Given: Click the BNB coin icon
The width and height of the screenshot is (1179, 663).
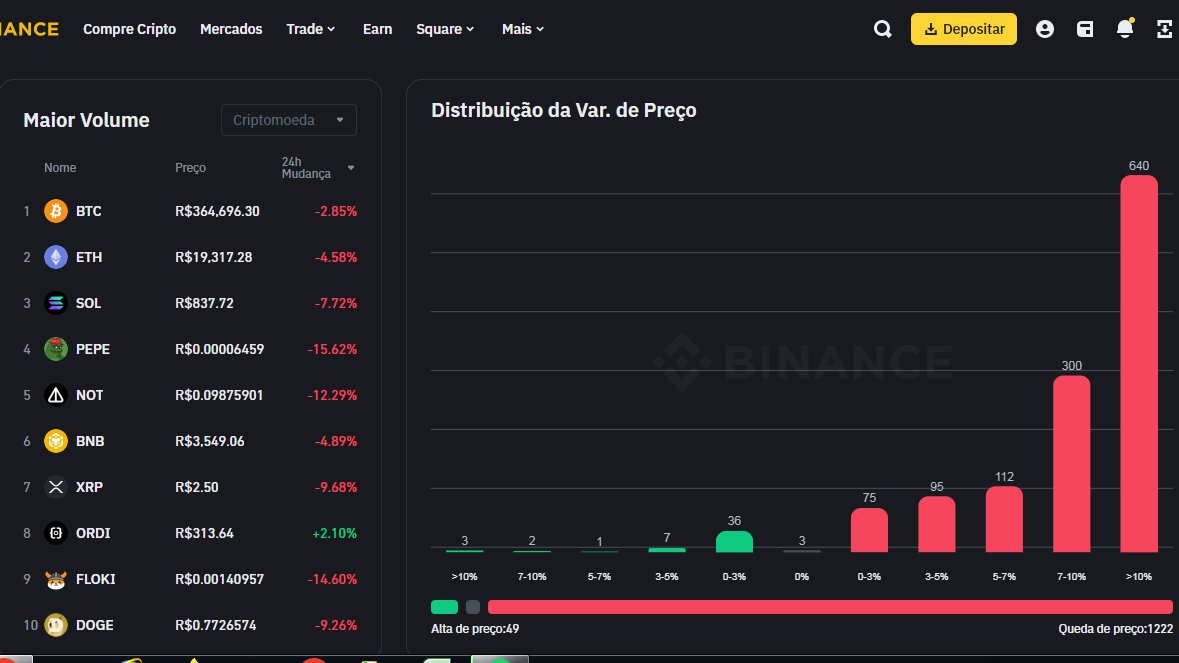Looking at the screenshot, I should 56,441.
